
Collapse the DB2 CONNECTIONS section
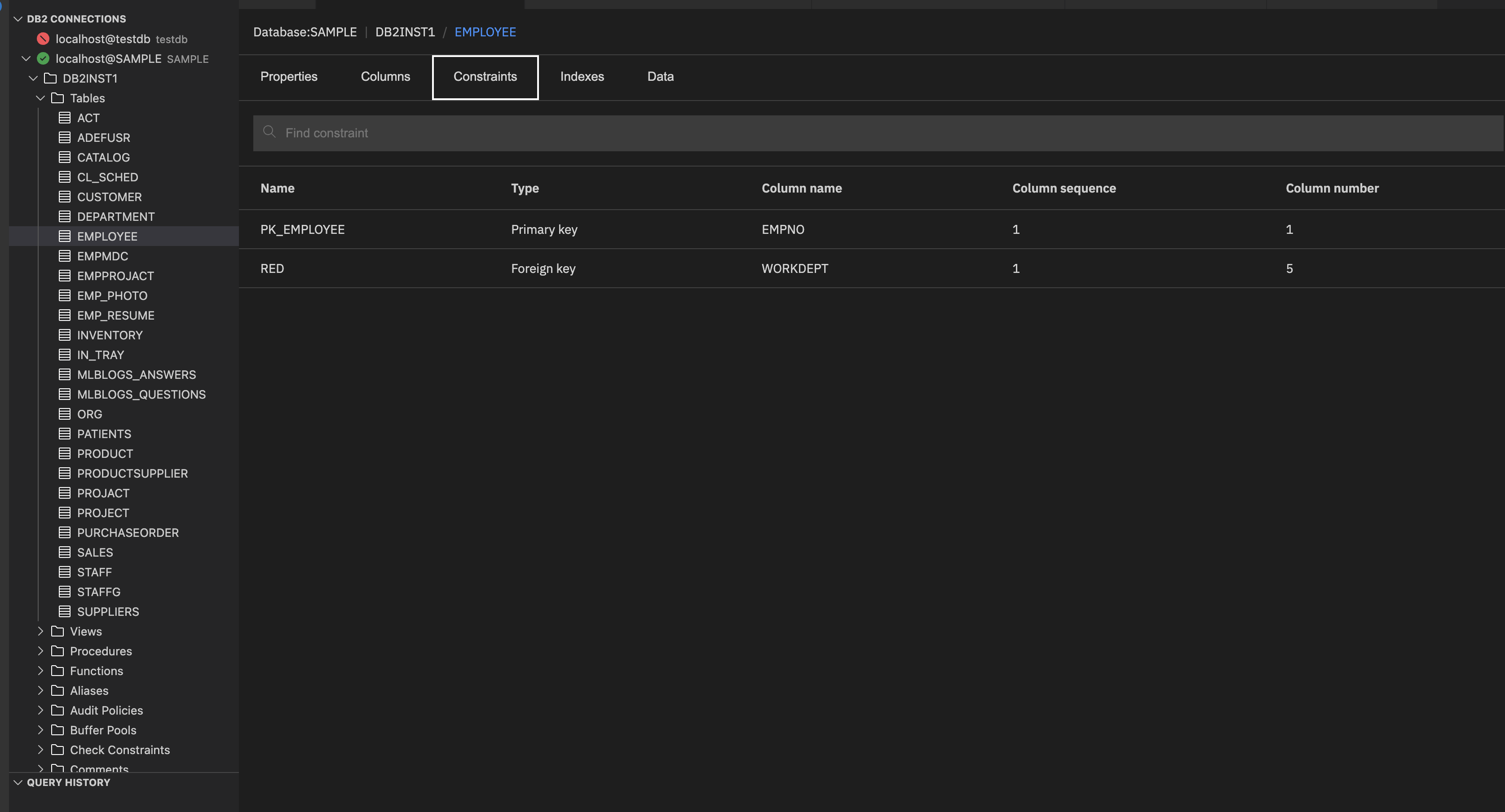(17, 18)
